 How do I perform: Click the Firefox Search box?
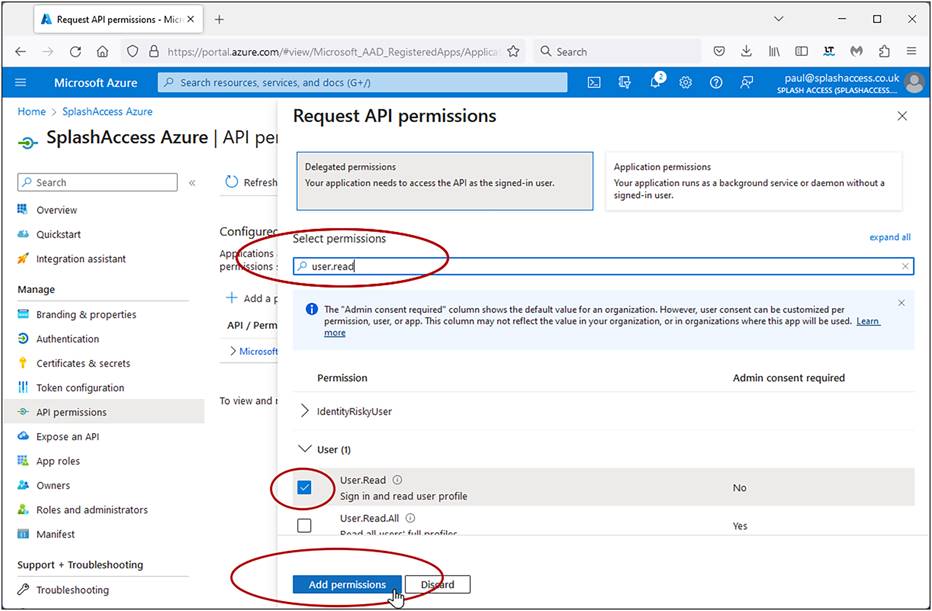pos(618,52)
